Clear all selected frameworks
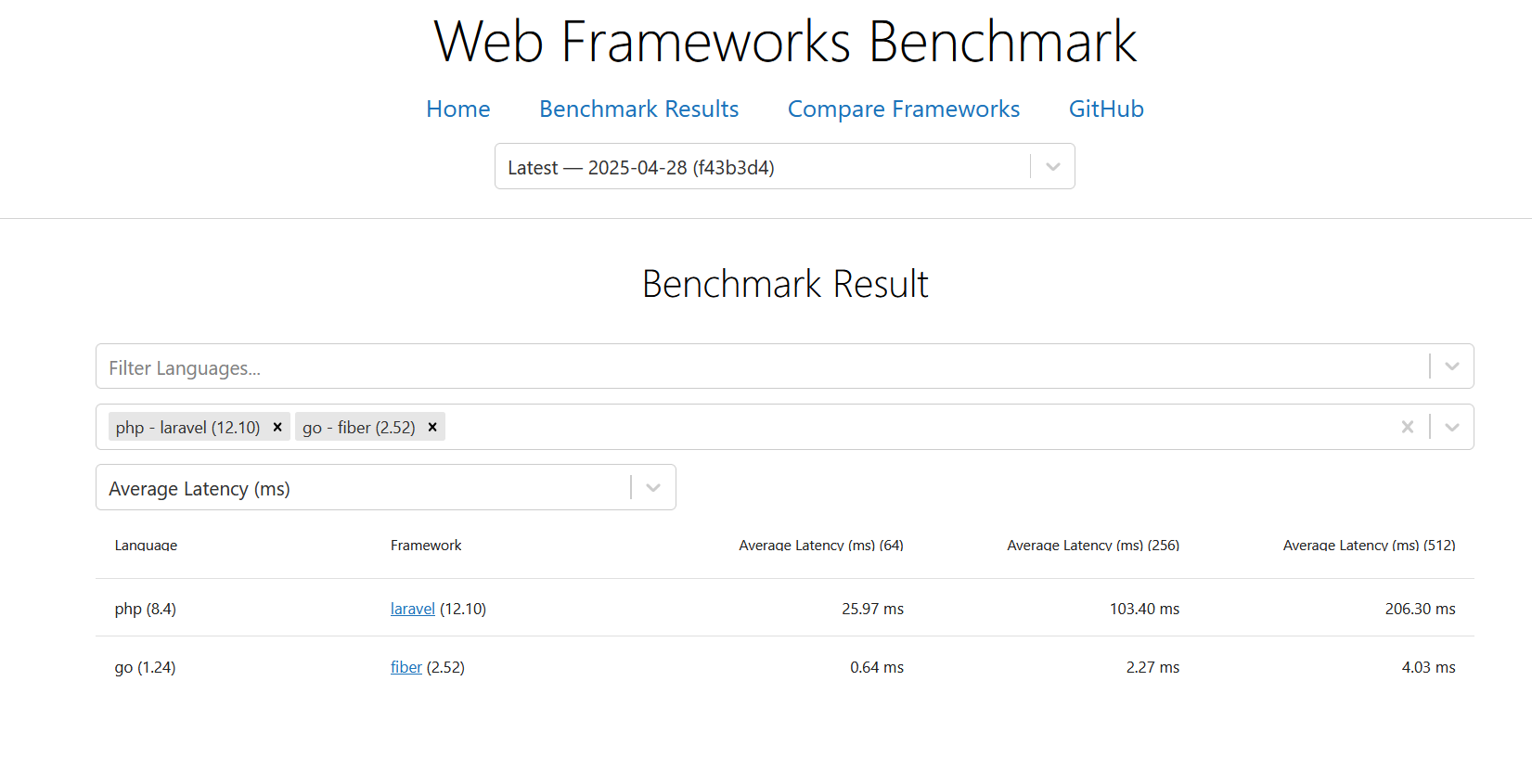This screenshot has height=784, width=1532. [x=1408, y=427]
